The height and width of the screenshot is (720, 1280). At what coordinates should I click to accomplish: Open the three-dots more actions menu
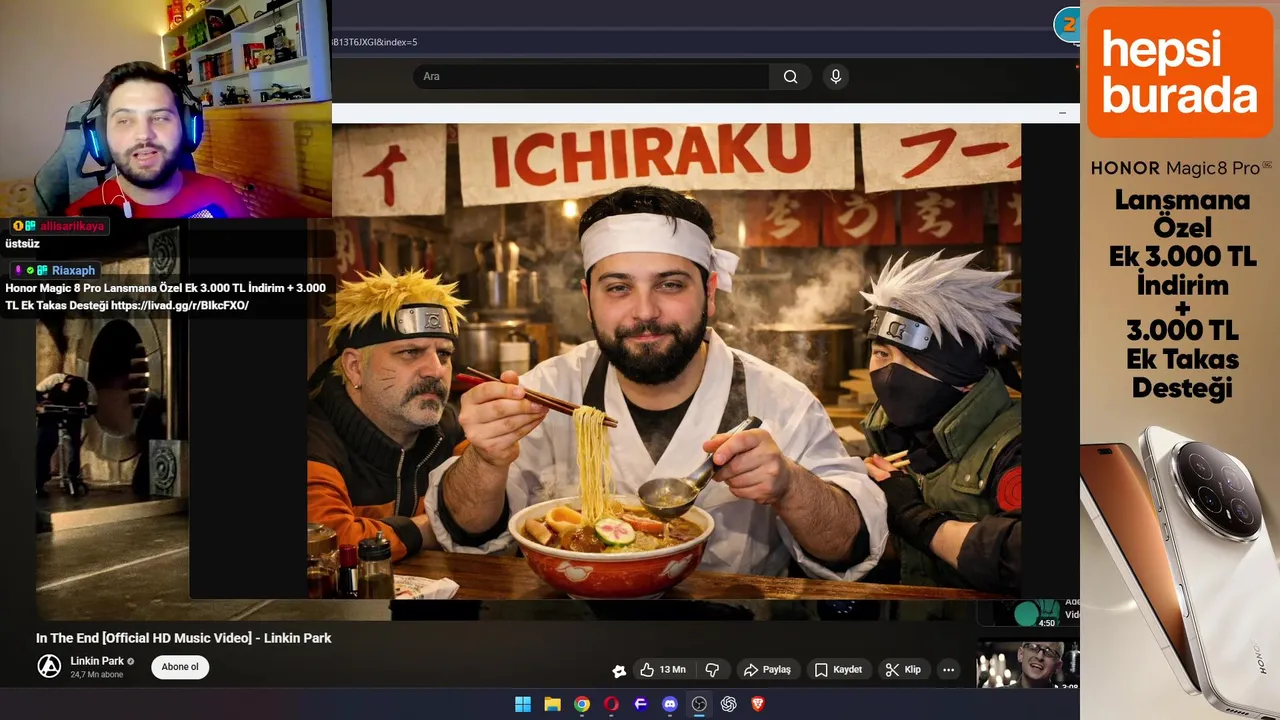[948, 669]
